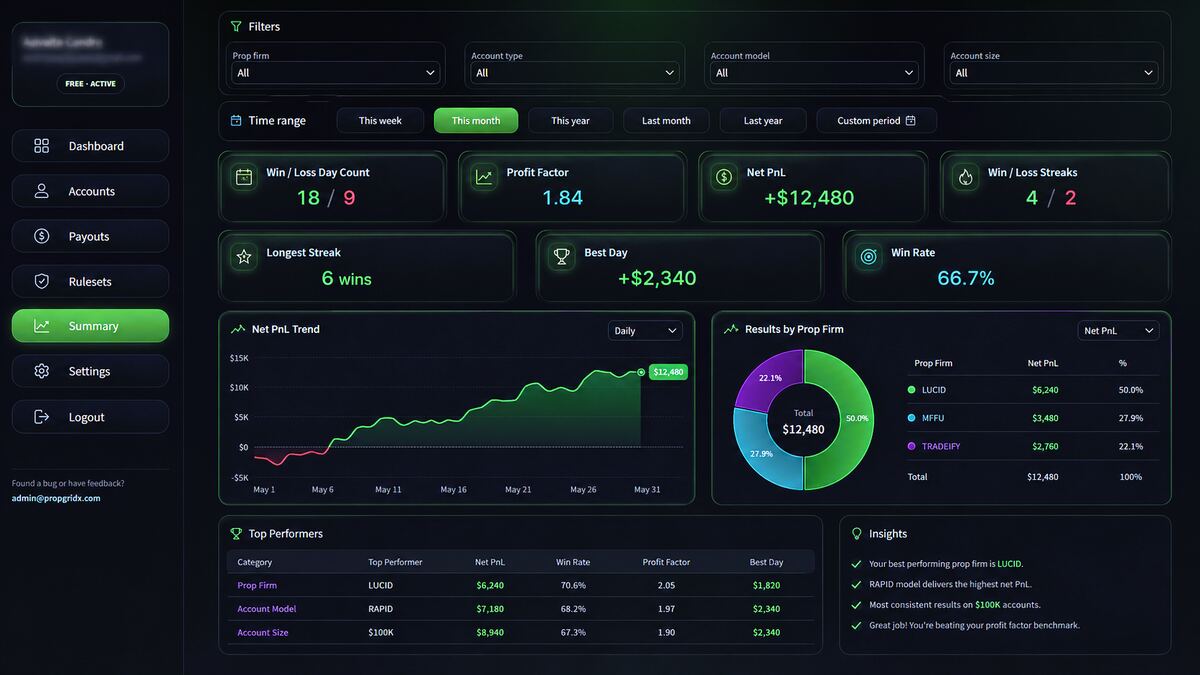Image resolution: width=1200 pixels, height=675 pixels.
Task: Click the Insights lightbulb icon
Action: [857, 534]
